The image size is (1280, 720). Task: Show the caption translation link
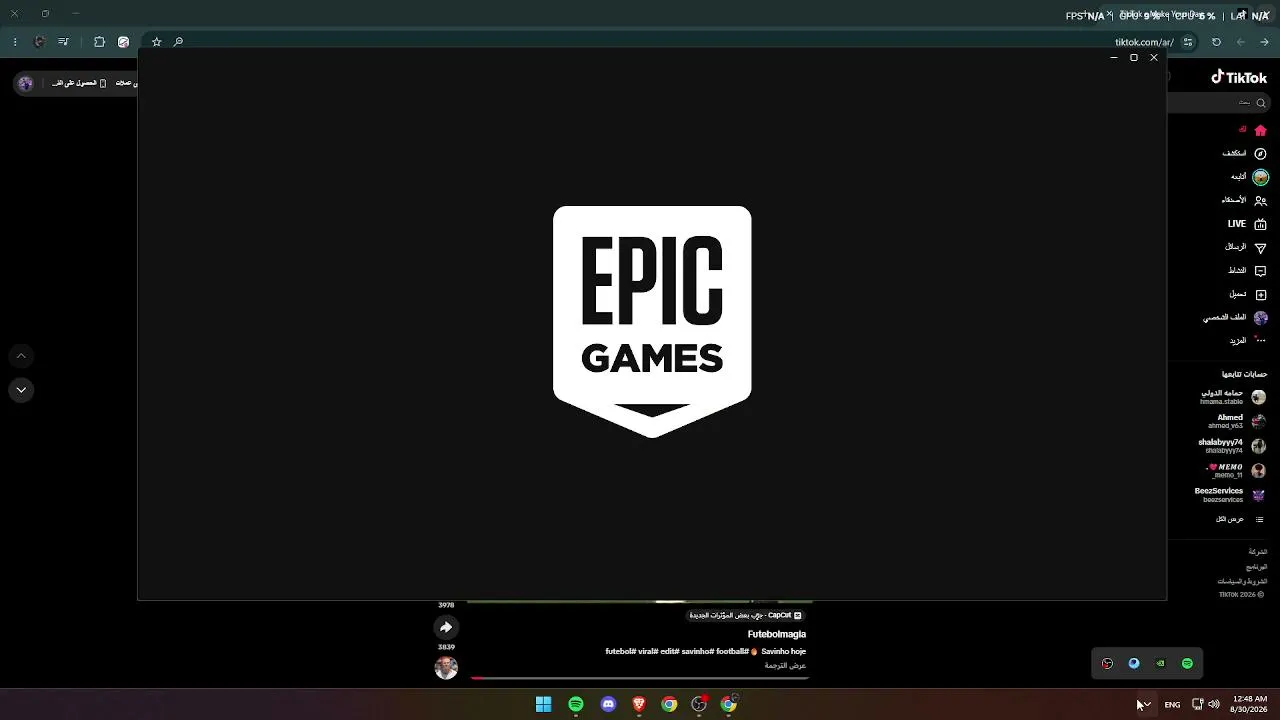tap(786, 665)
